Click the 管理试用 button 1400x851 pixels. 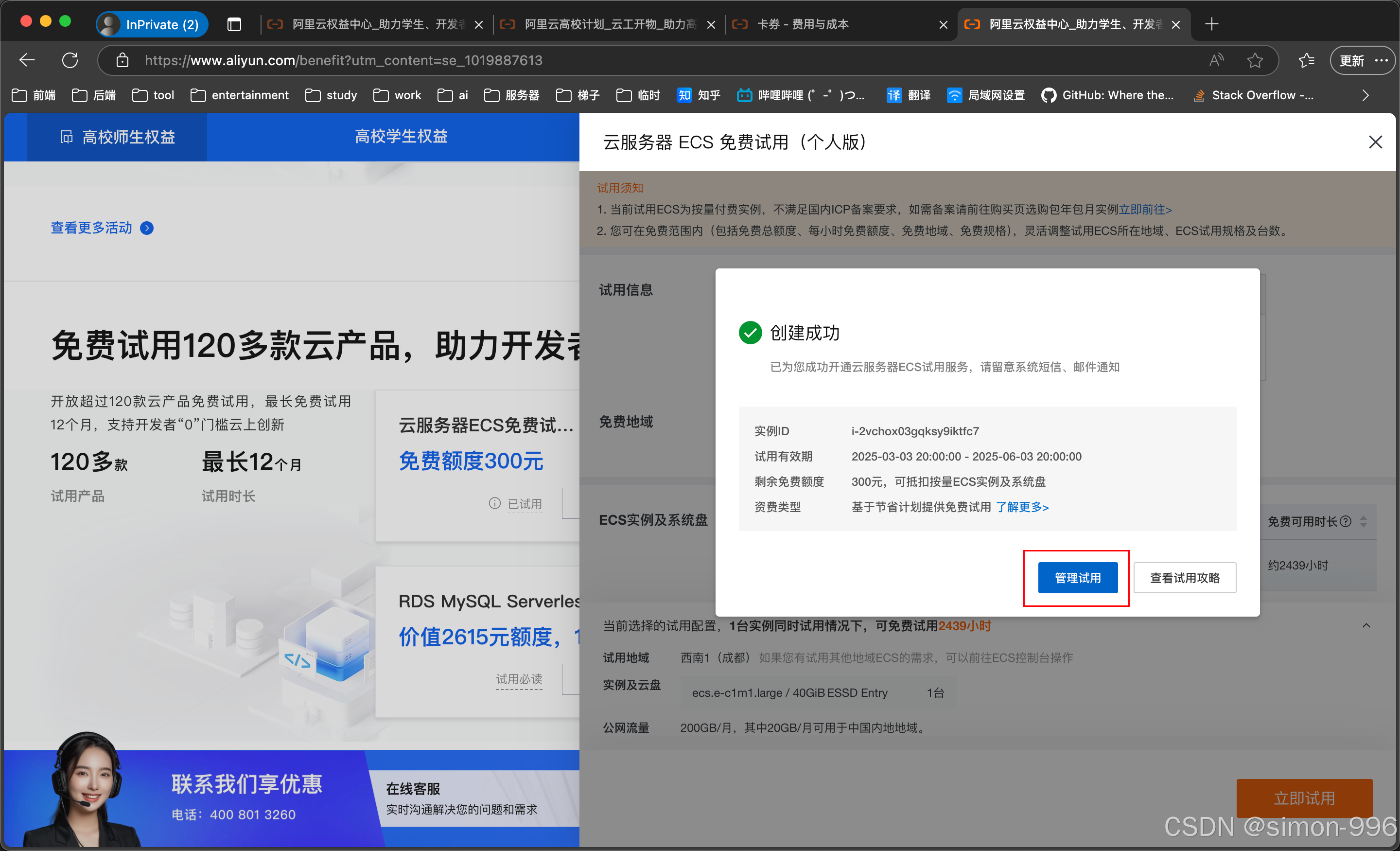coord(1077,578)
